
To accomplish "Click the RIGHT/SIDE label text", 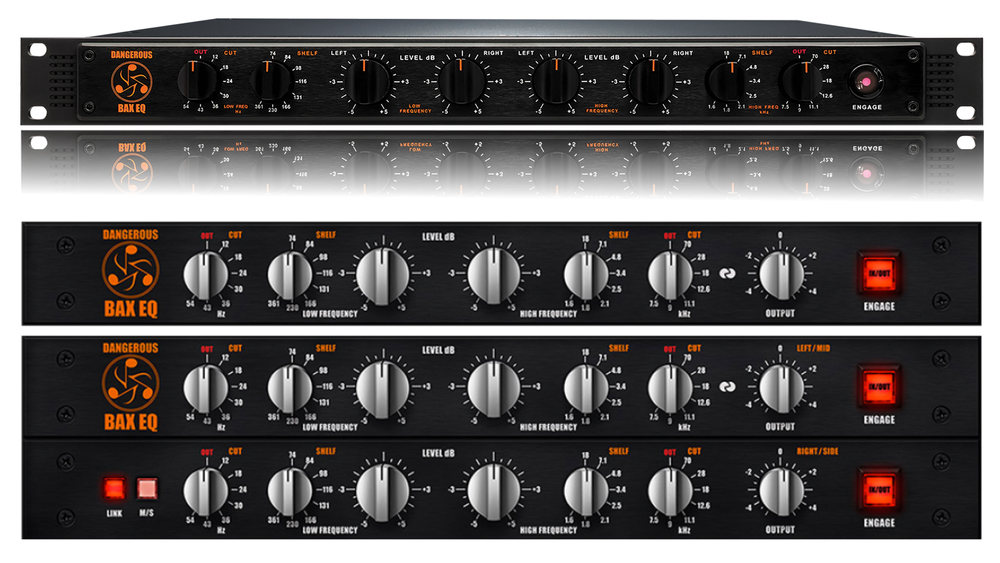I will click(817, 451).
